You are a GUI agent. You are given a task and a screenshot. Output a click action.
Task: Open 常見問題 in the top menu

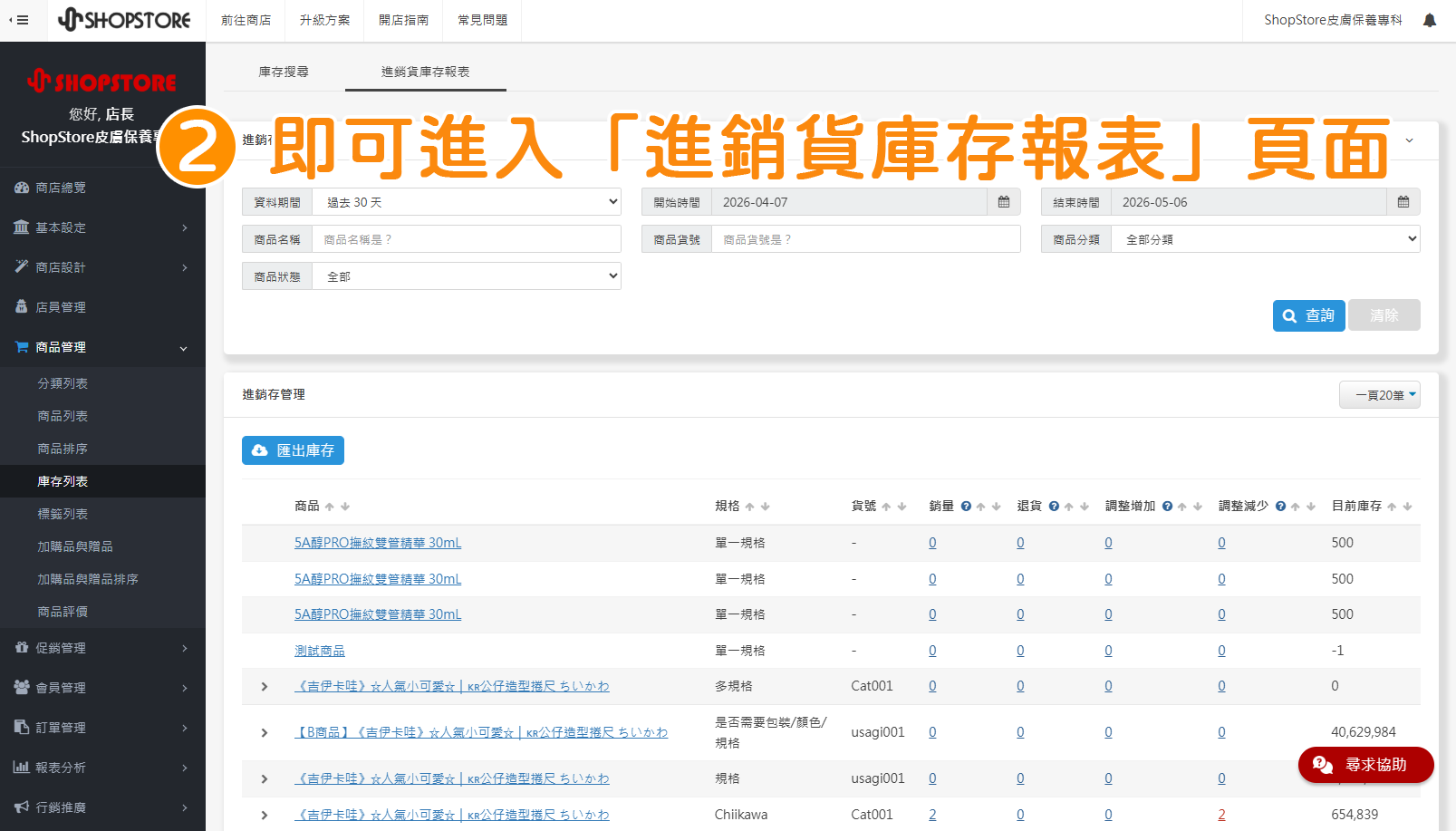(483, 20)
